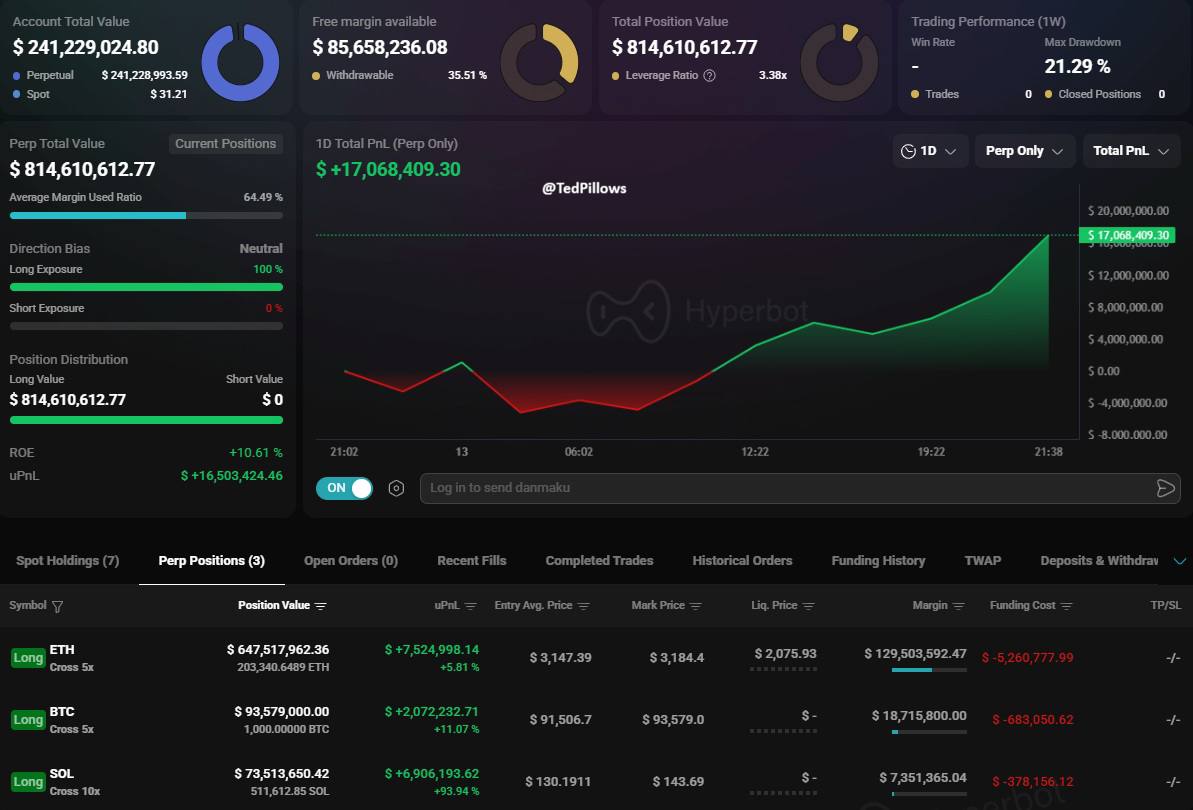Click sort icon beside Liq. Price header

[809, 606]
